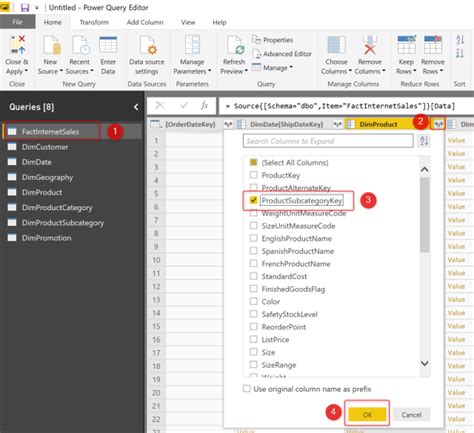
Task: Click the save icon in title bar
Action: 25,7
